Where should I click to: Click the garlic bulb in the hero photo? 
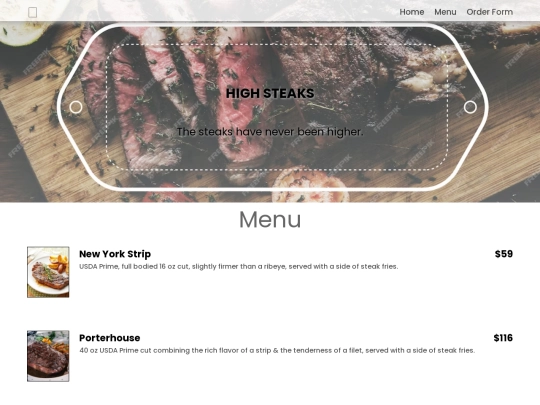[310, 186]
